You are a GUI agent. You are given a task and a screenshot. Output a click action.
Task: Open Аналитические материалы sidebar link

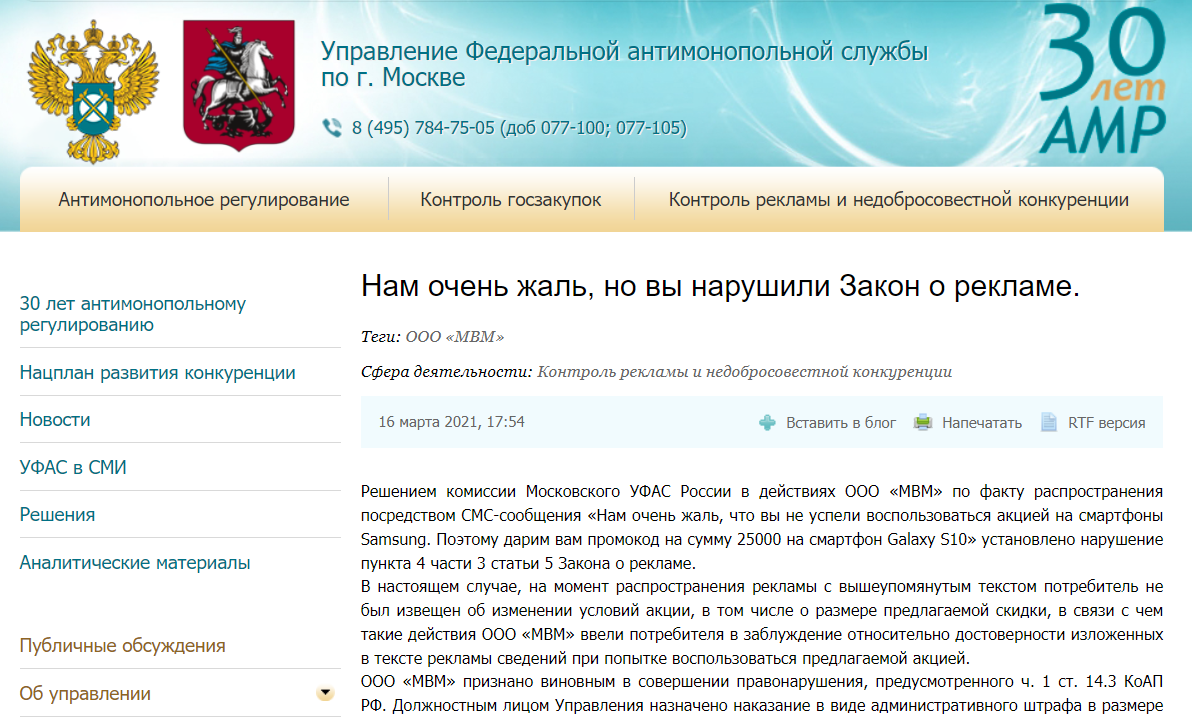click(x=135, y=562)
